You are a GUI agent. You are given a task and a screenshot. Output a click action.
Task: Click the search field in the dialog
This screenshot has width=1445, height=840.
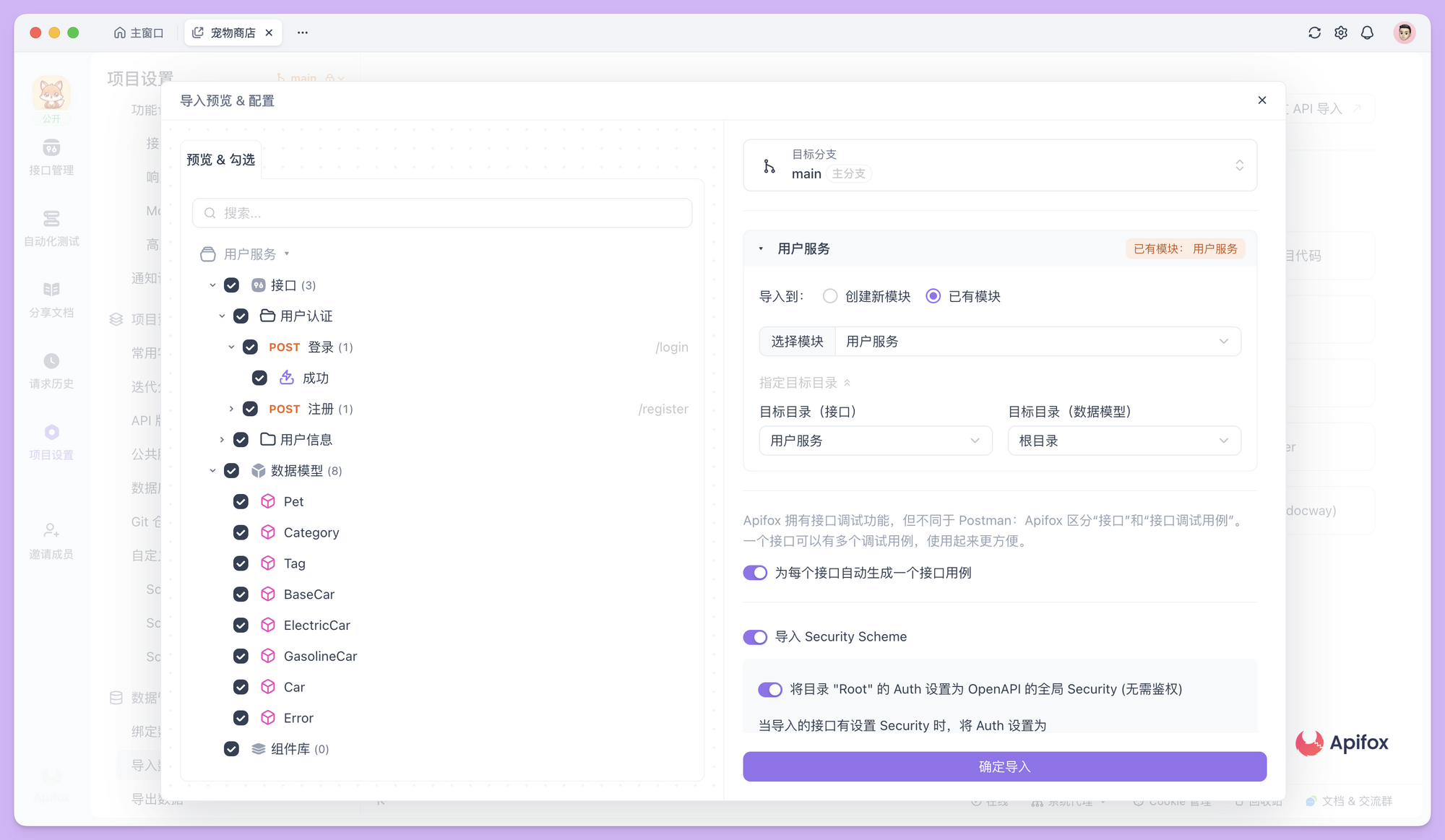coord(441,212)
